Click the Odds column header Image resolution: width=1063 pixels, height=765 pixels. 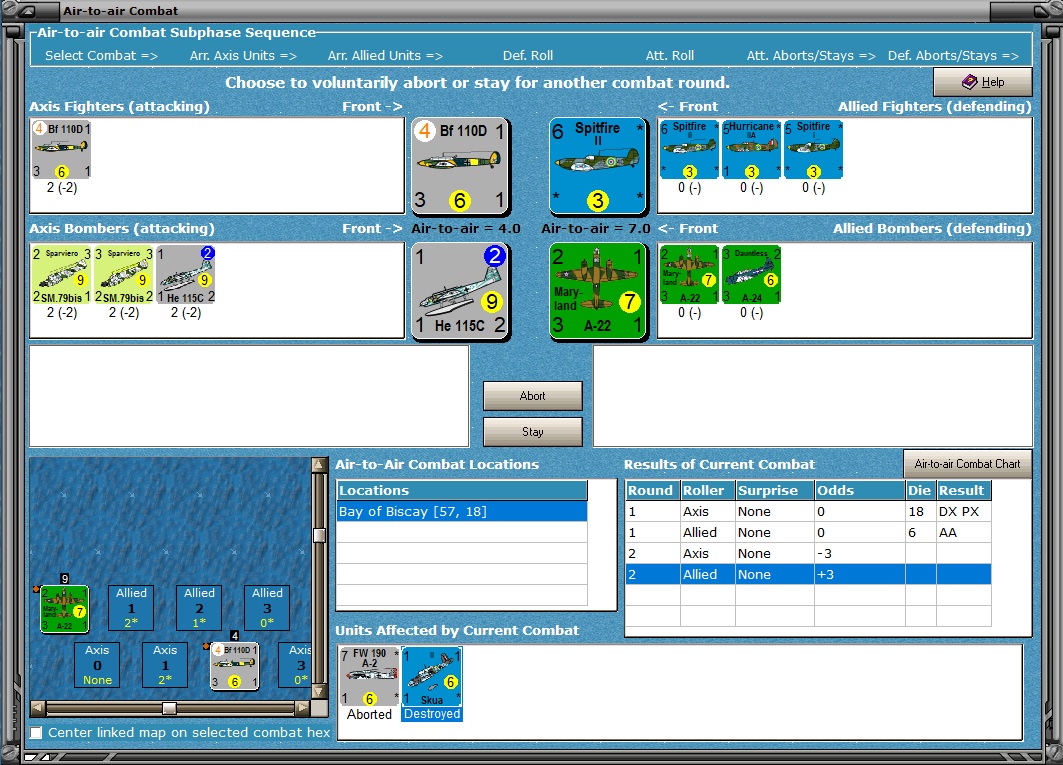pyautogui.click(x=860, y=490)
